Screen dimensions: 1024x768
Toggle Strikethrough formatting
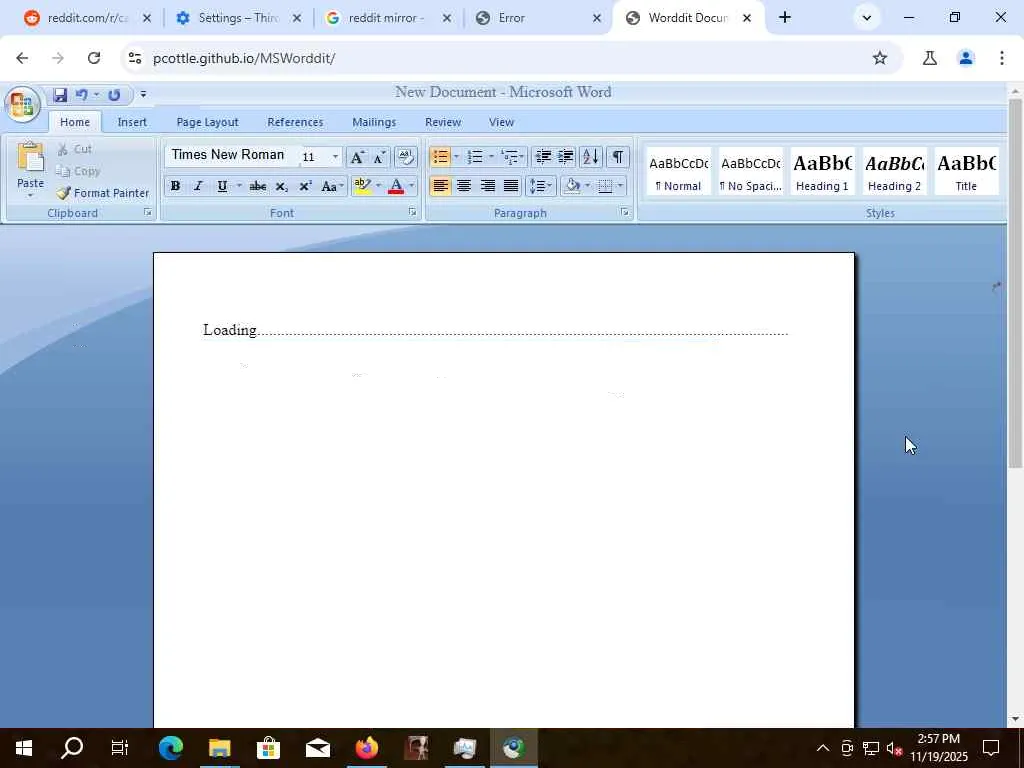click(258, 186)
